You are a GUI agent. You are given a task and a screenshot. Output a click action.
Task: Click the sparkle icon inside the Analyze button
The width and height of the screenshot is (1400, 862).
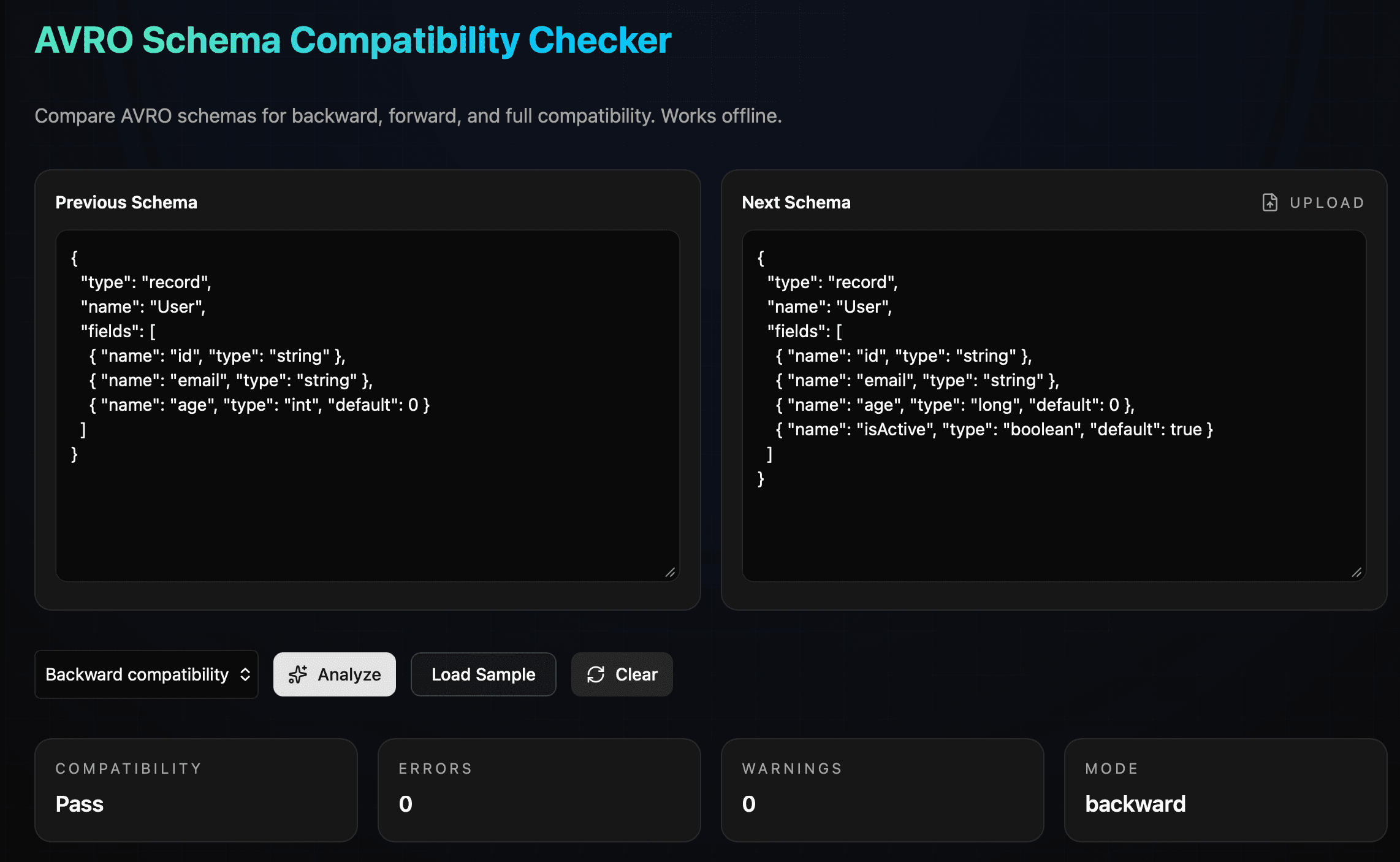point(299,674)
